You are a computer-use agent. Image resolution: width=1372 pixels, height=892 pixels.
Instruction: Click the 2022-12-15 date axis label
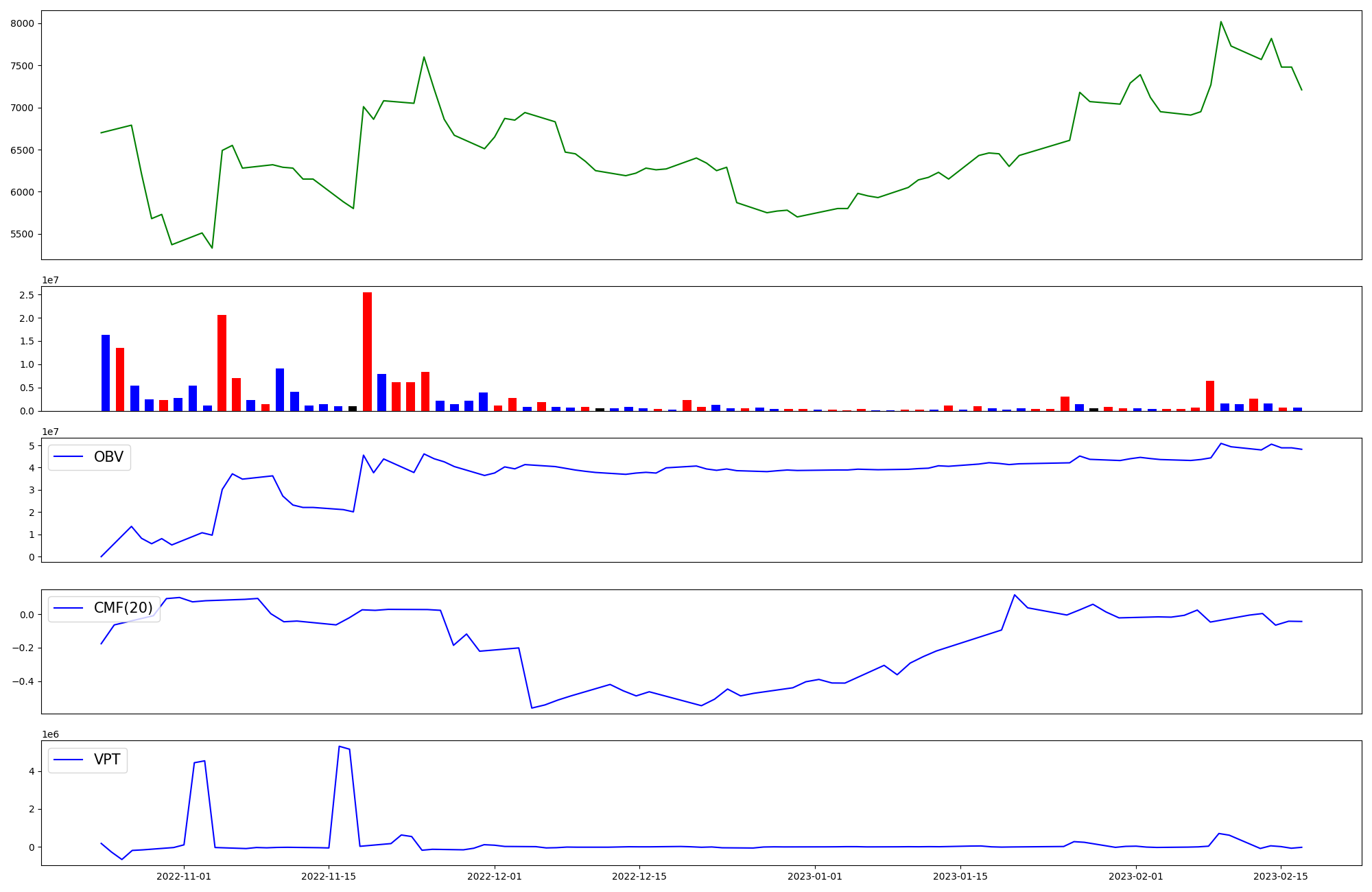(x=639, y=876)
